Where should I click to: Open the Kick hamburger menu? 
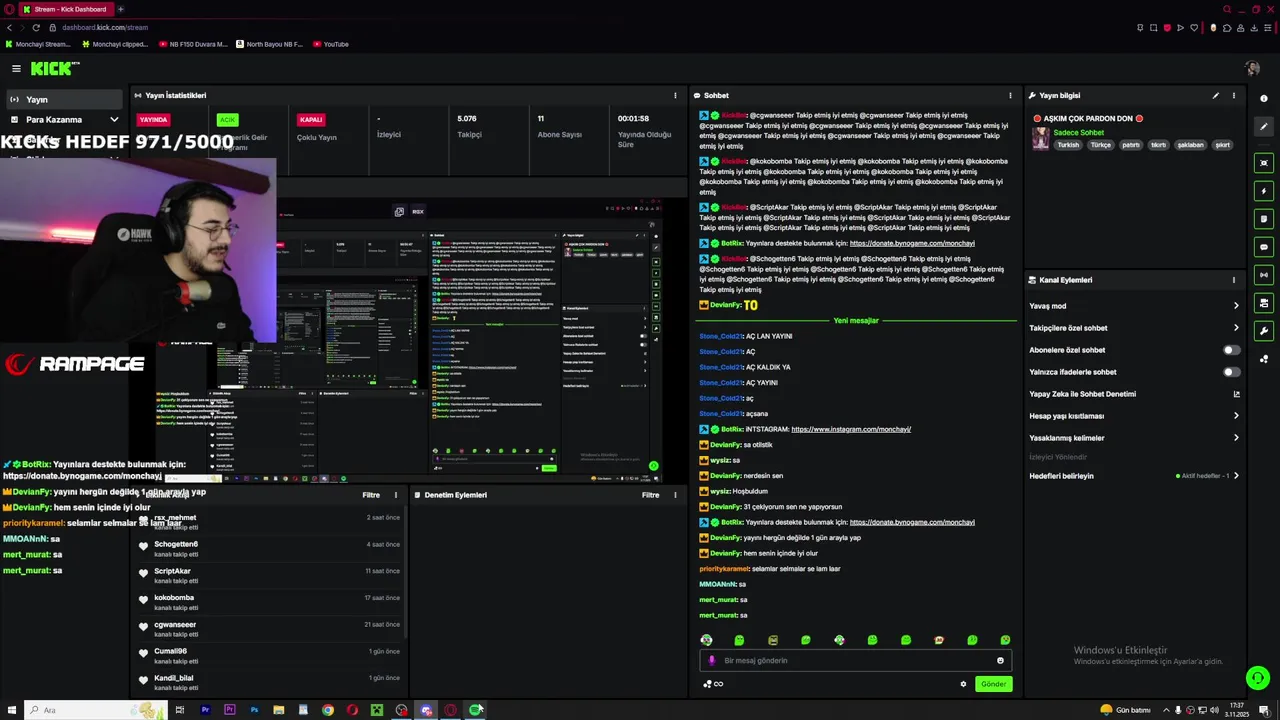16,68
